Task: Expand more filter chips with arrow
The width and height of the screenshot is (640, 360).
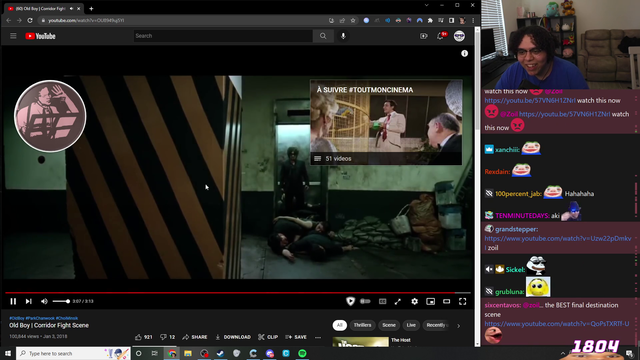Action: tap(459, 326)
